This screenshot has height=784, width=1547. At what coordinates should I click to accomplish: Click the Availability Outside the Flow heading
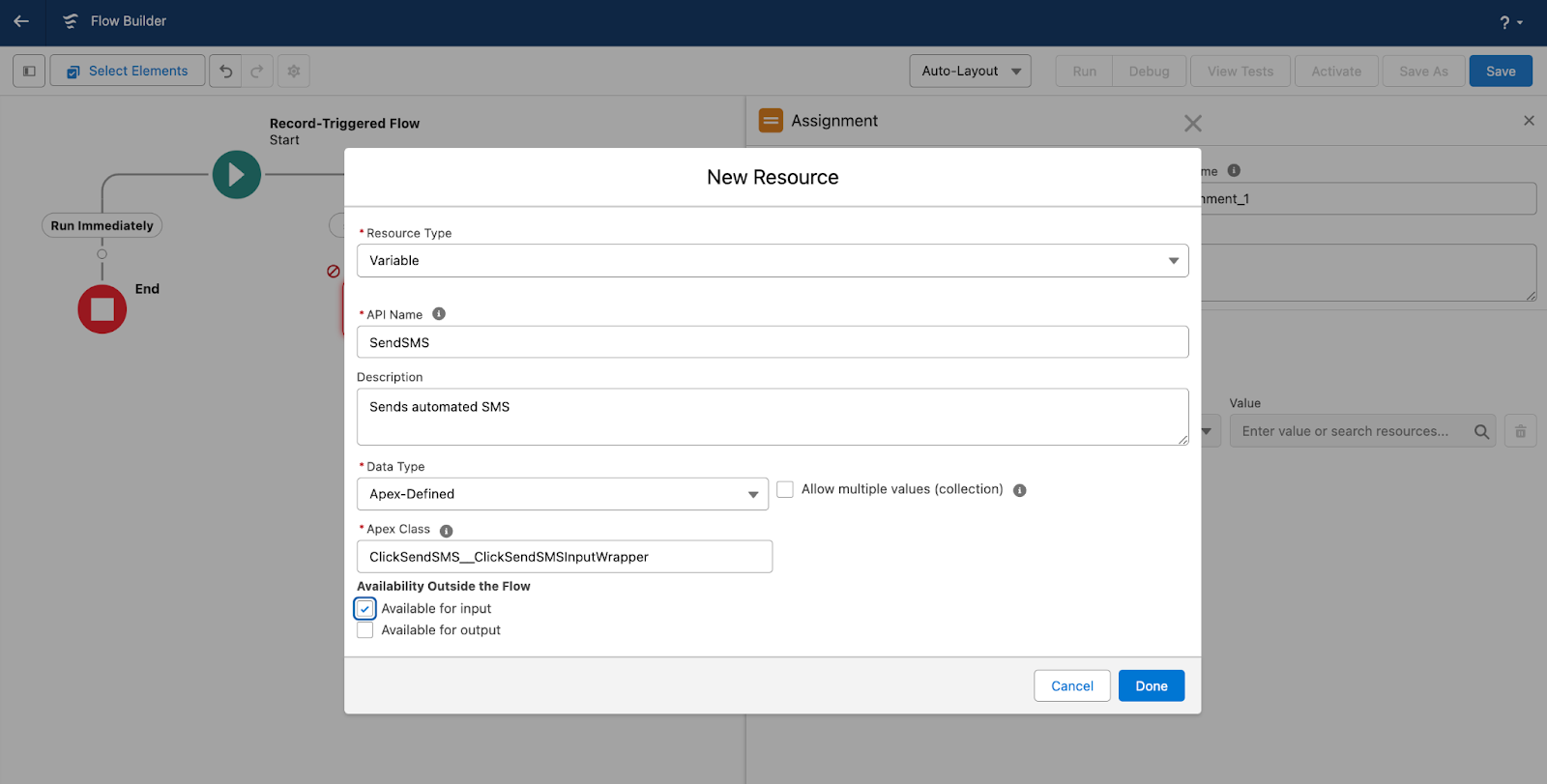point(444,586)
